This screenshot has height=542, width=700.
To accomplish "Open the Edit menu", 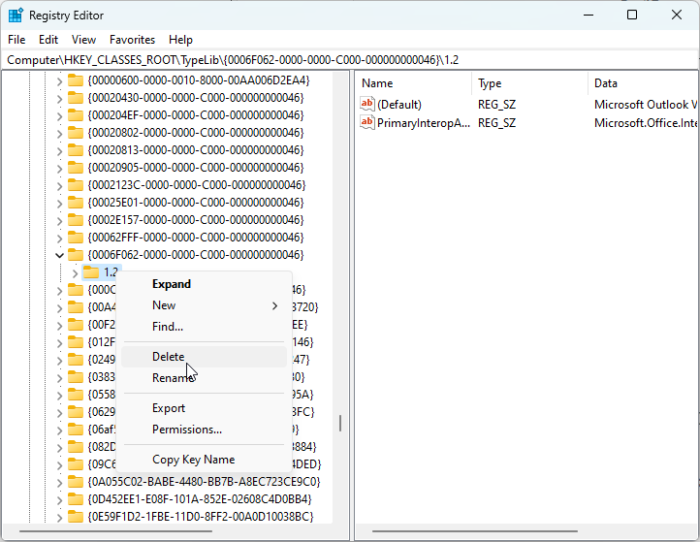I will coord(48,40).
